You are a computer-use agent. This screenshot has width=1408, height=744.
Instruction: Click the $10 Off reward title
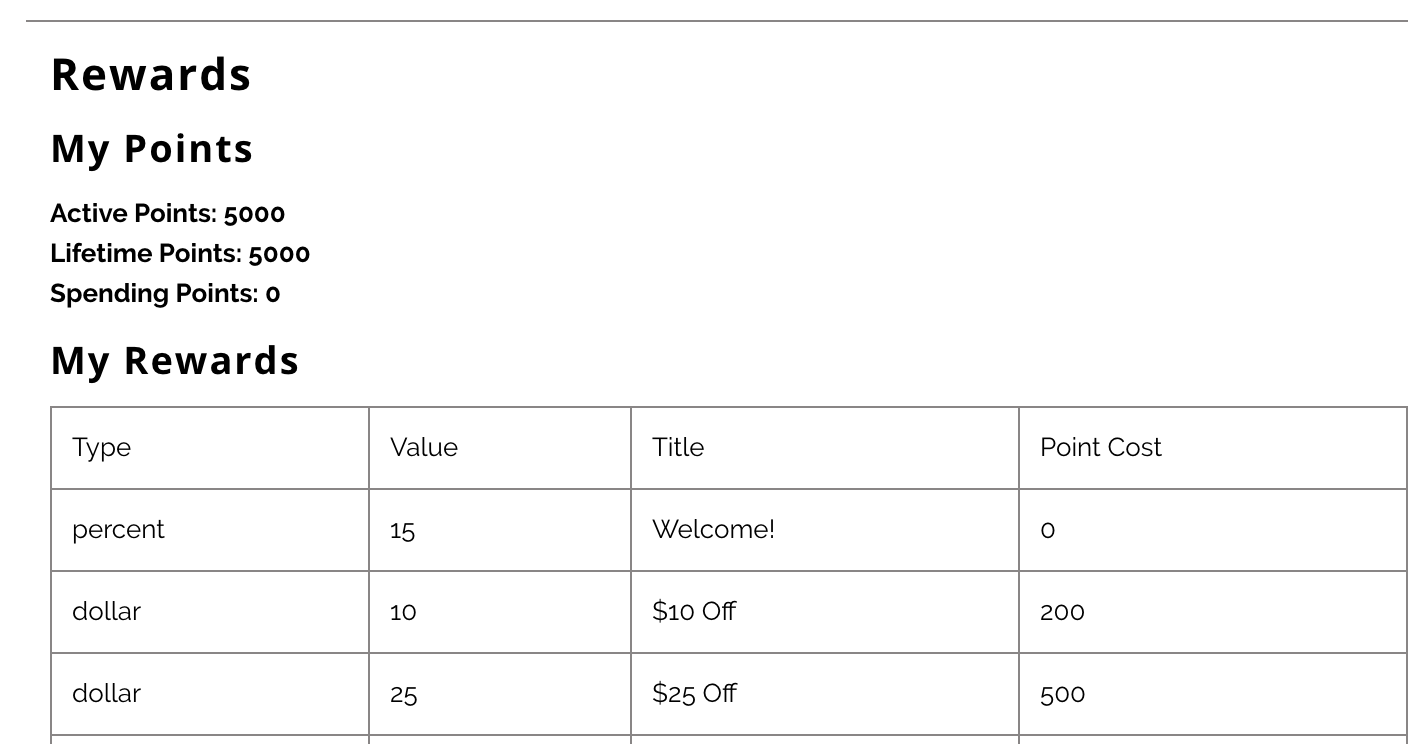(x=694, y=611)
